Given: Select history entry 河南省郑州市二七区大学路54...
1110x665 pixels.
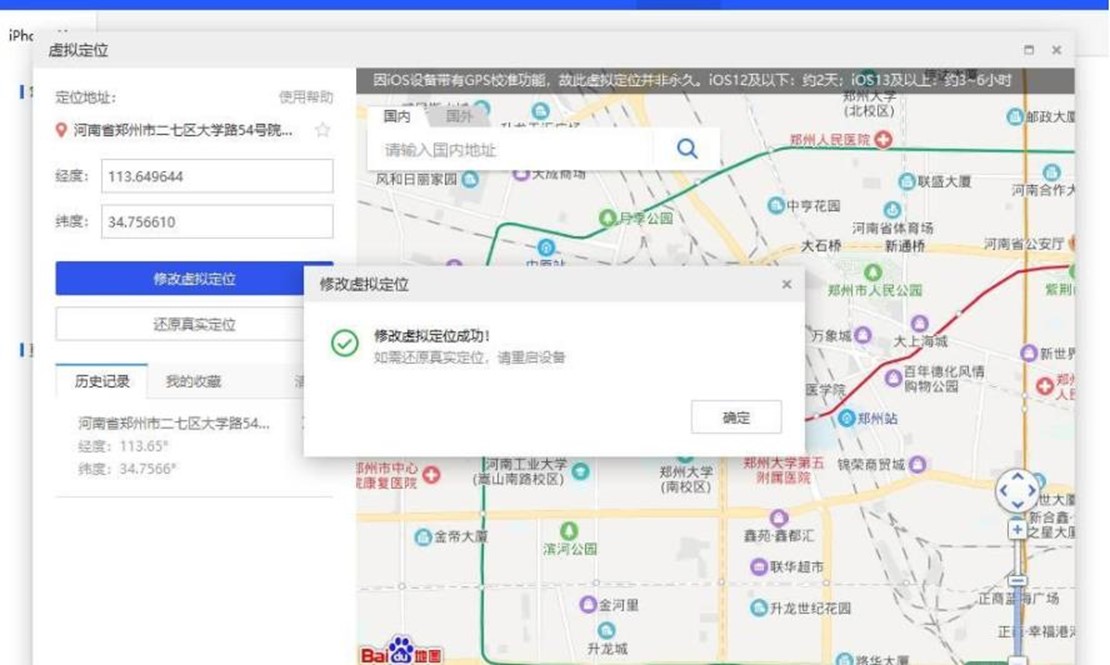Looking at the screenshot, I should coord(174,424).
